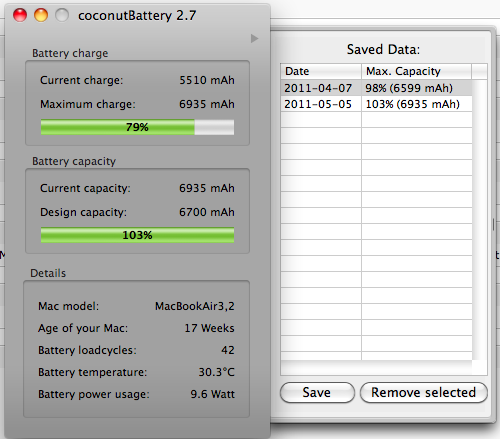Click the gray zoom window button

(62, 15)
